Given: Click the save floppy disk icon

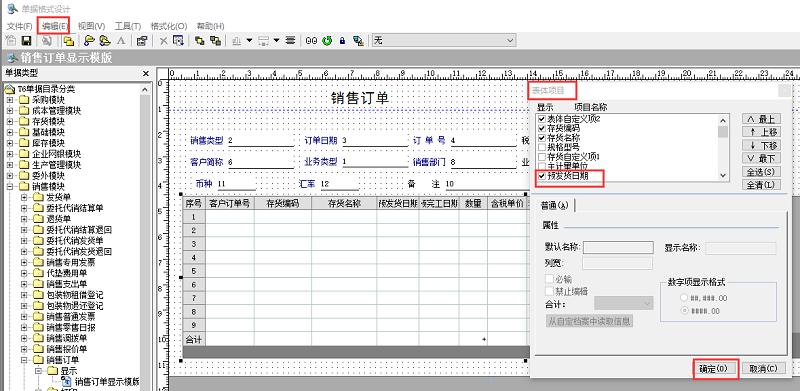Looking at the screenshot, I should coord(26,40).
